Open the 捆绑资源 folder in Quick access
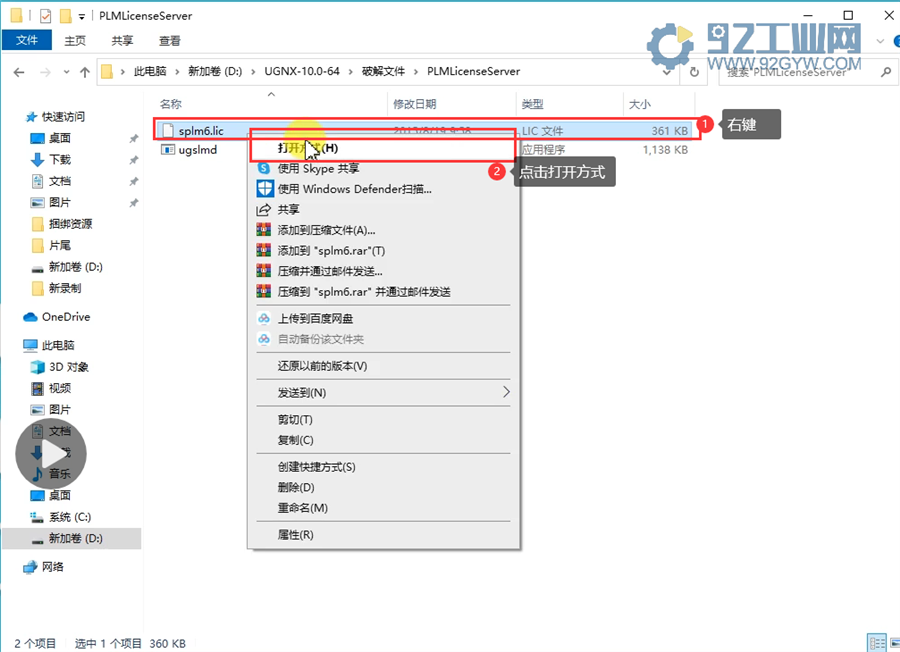This screenshot has height=652, width=900. click(x=70, y=224)
